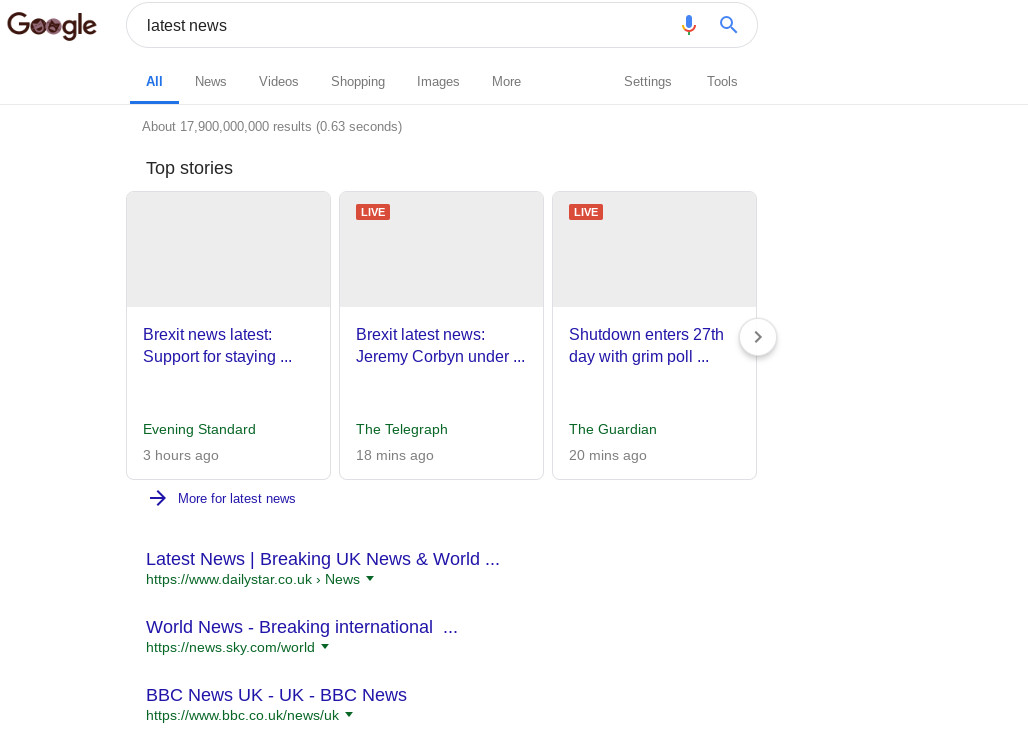Open the More search menu

506,82
